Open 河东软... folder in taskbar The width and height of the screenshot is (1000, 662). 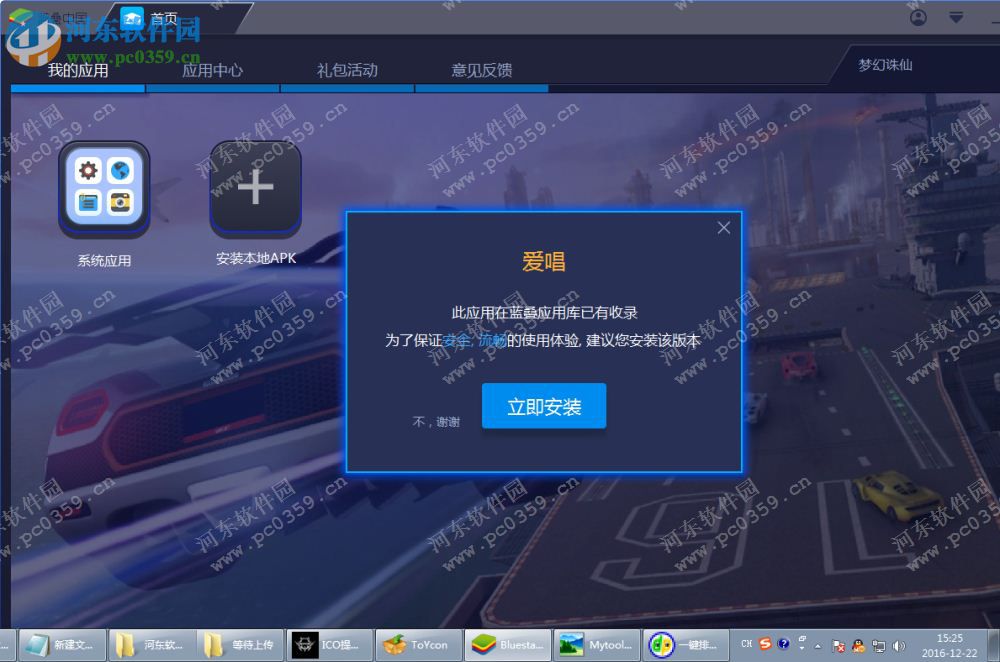[151, 645]
